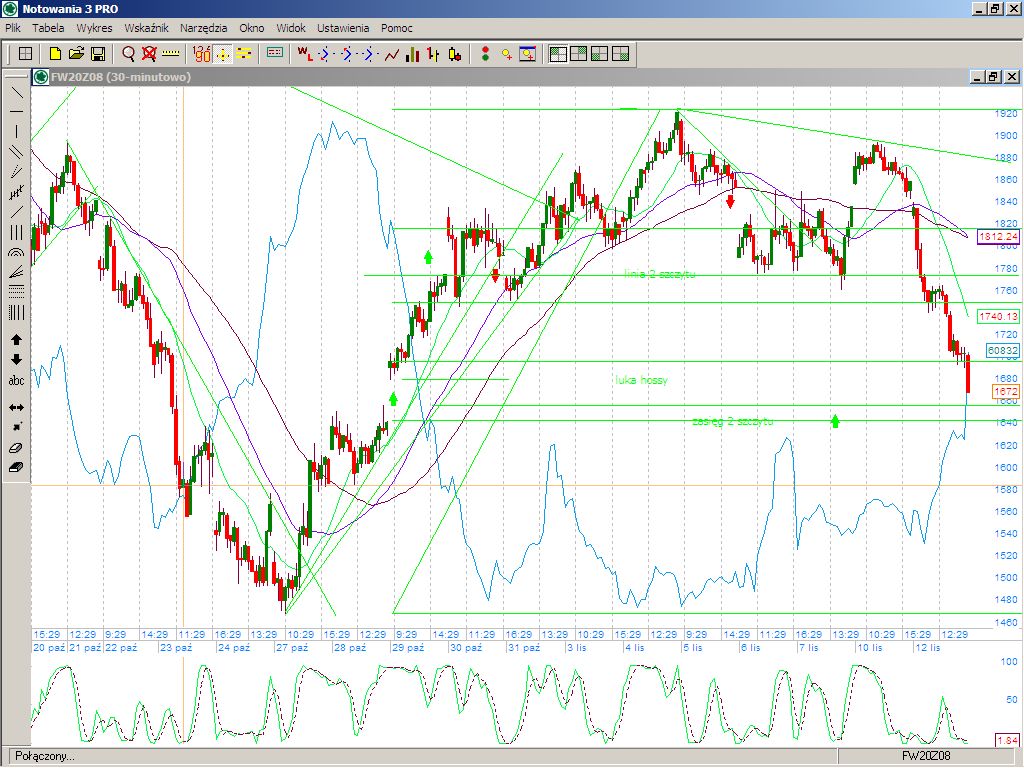The image size is (1024, 768).
Task: Select the abc text annotation tool
Action: point(16,381)
